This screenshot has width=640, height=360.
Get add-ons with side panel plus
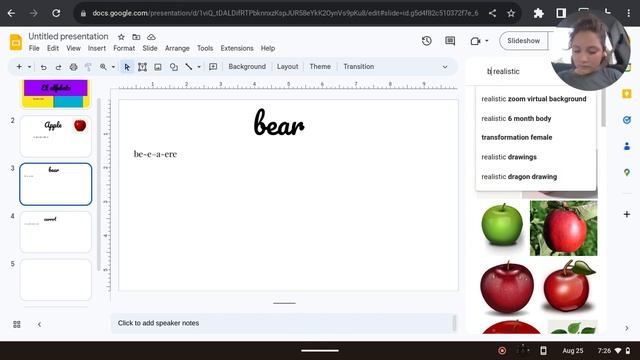coord(627,214)
